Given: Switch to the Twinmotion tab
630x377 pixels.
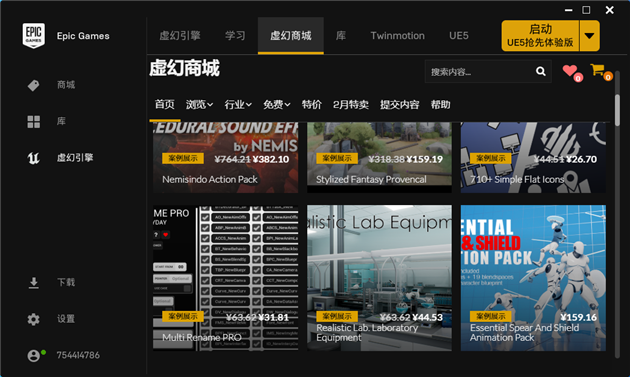Looking at the screenshot, I should click(397, 36).
